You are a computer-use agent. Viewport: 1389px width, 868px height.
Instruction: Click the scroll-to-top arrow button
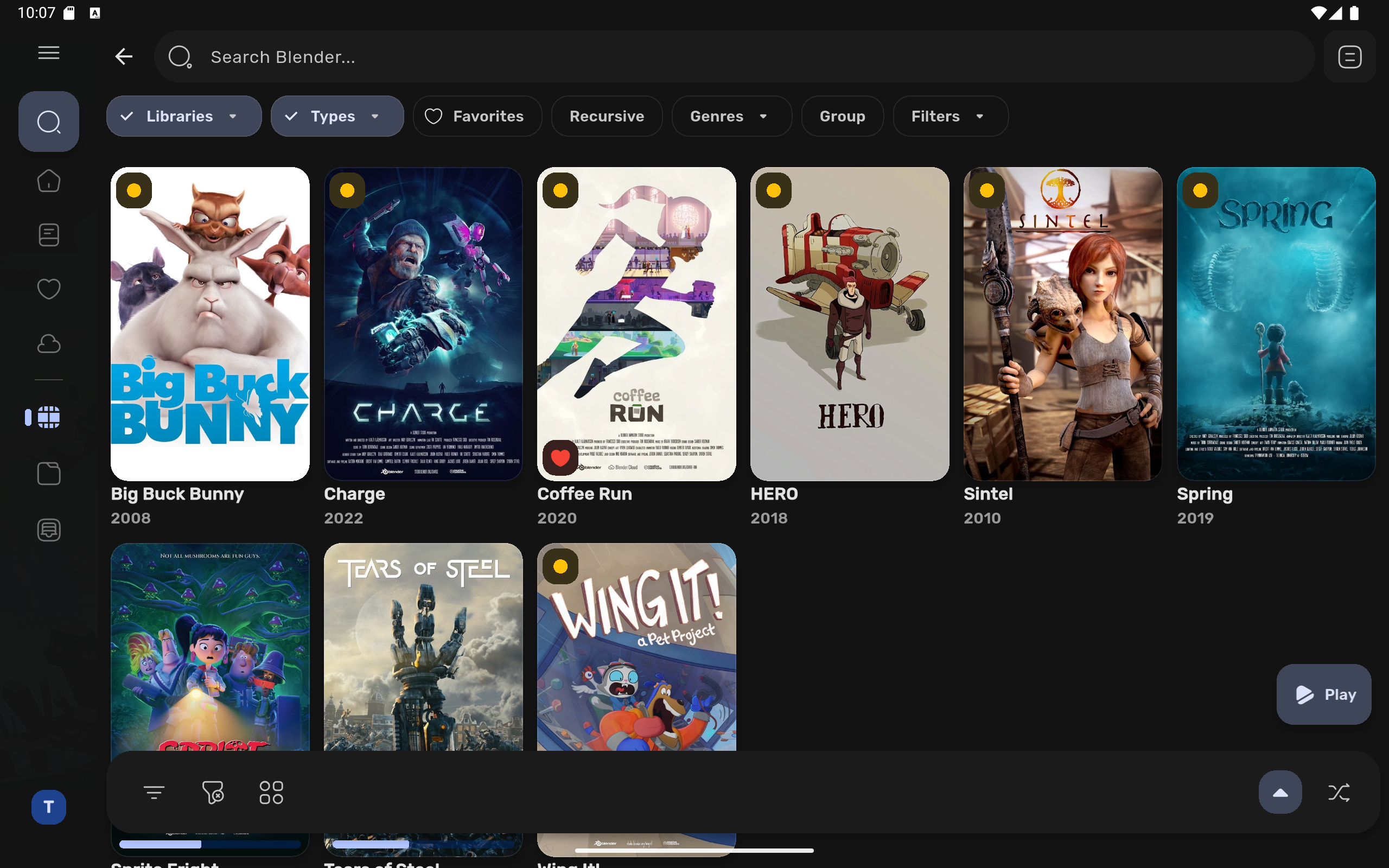tap(1280, 792)
